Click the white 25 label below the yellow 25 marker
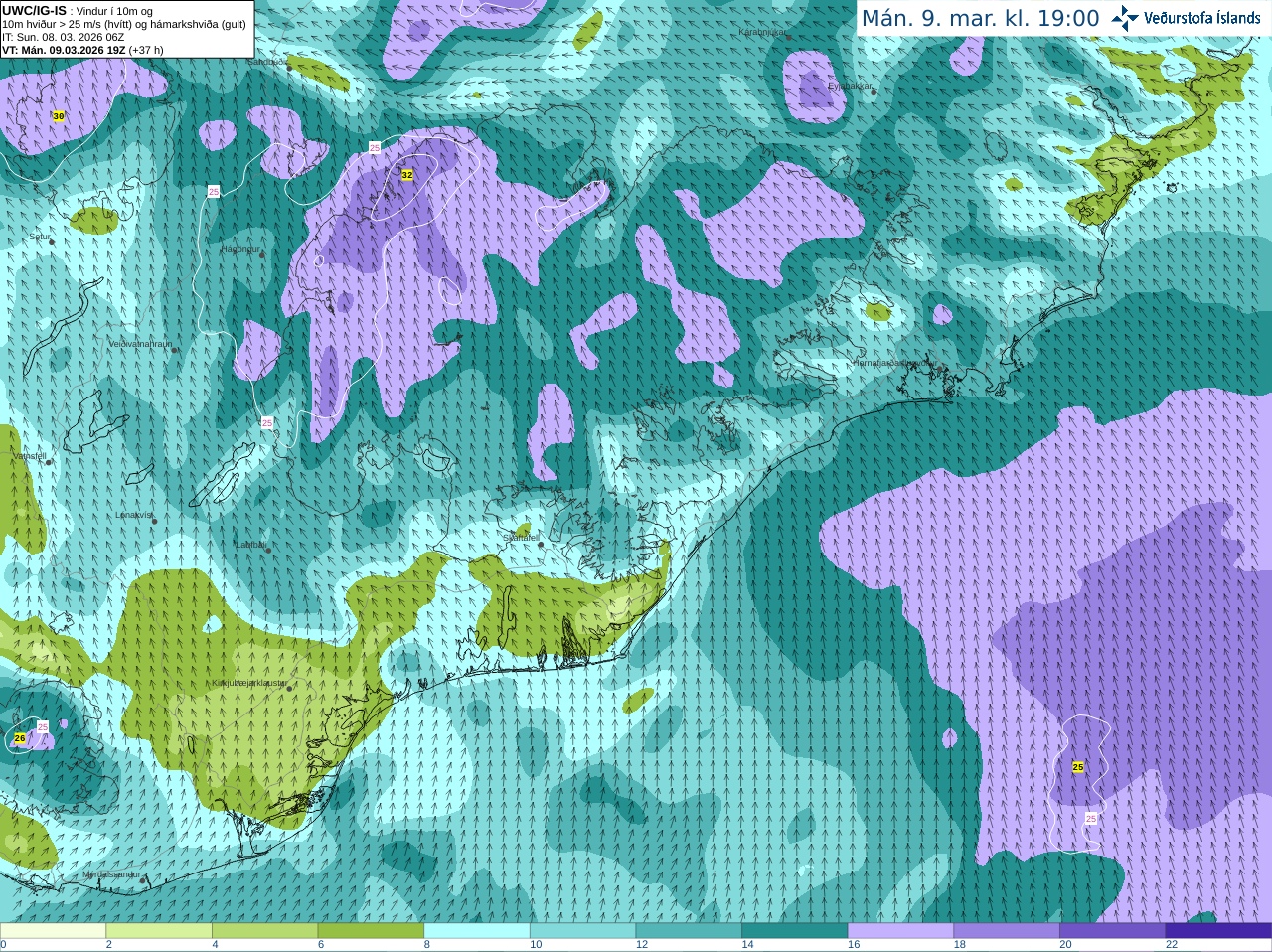1272x952 pixels. click(1091, 819)
